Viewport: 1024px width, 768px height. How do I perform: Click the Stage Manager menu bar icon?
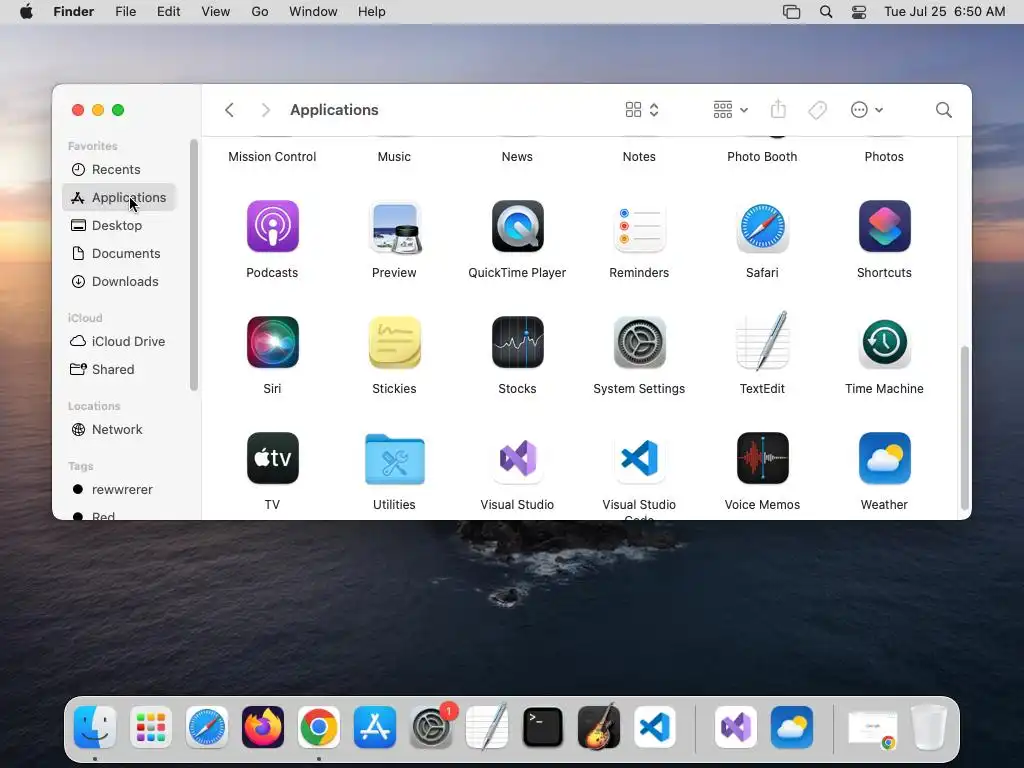pos(792,12)
